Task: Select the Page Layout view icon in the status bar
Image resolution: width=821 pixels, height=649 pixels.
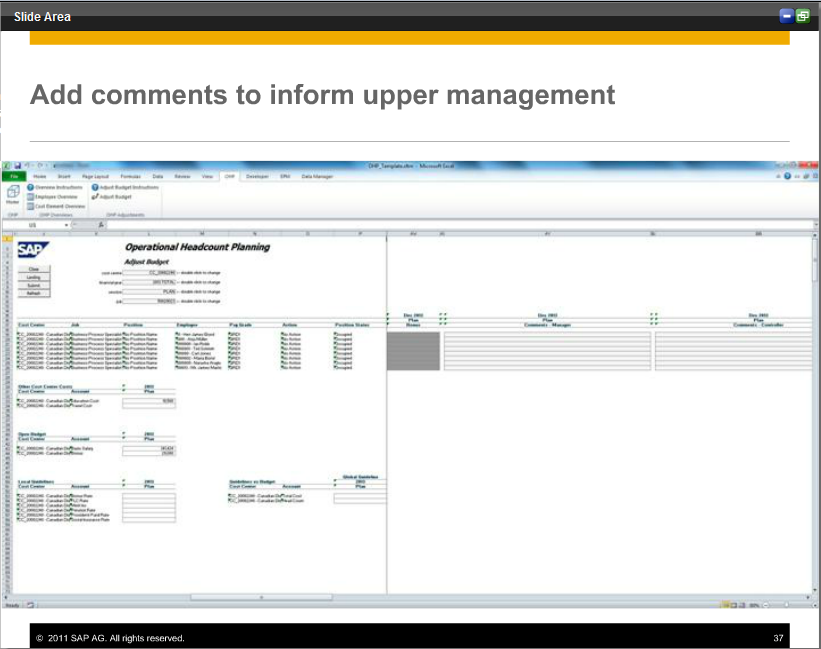Action: point(733,604)
